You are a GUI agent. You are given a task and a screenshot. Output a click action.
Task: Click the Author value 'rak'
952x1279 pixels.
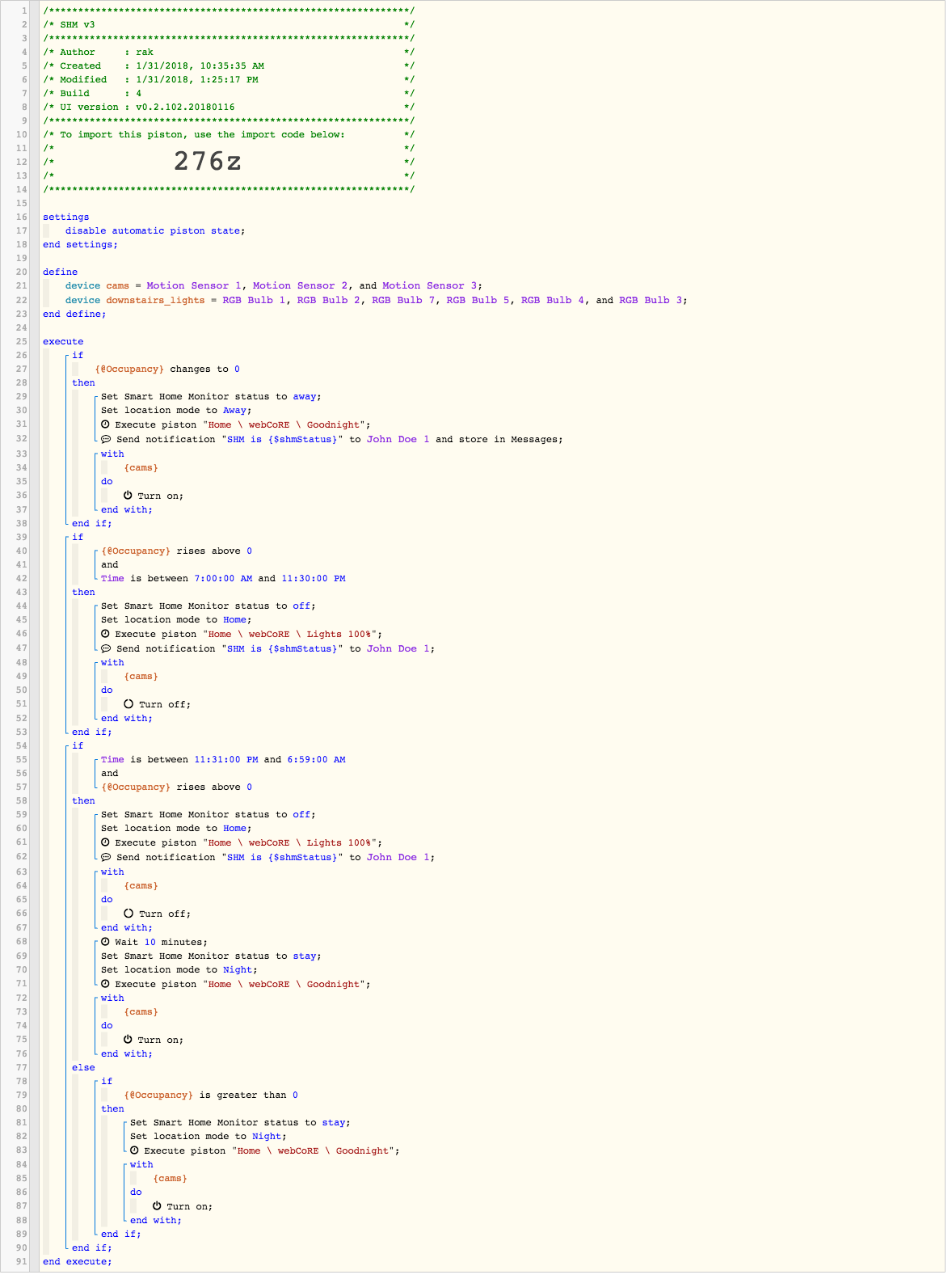point(145,52)
